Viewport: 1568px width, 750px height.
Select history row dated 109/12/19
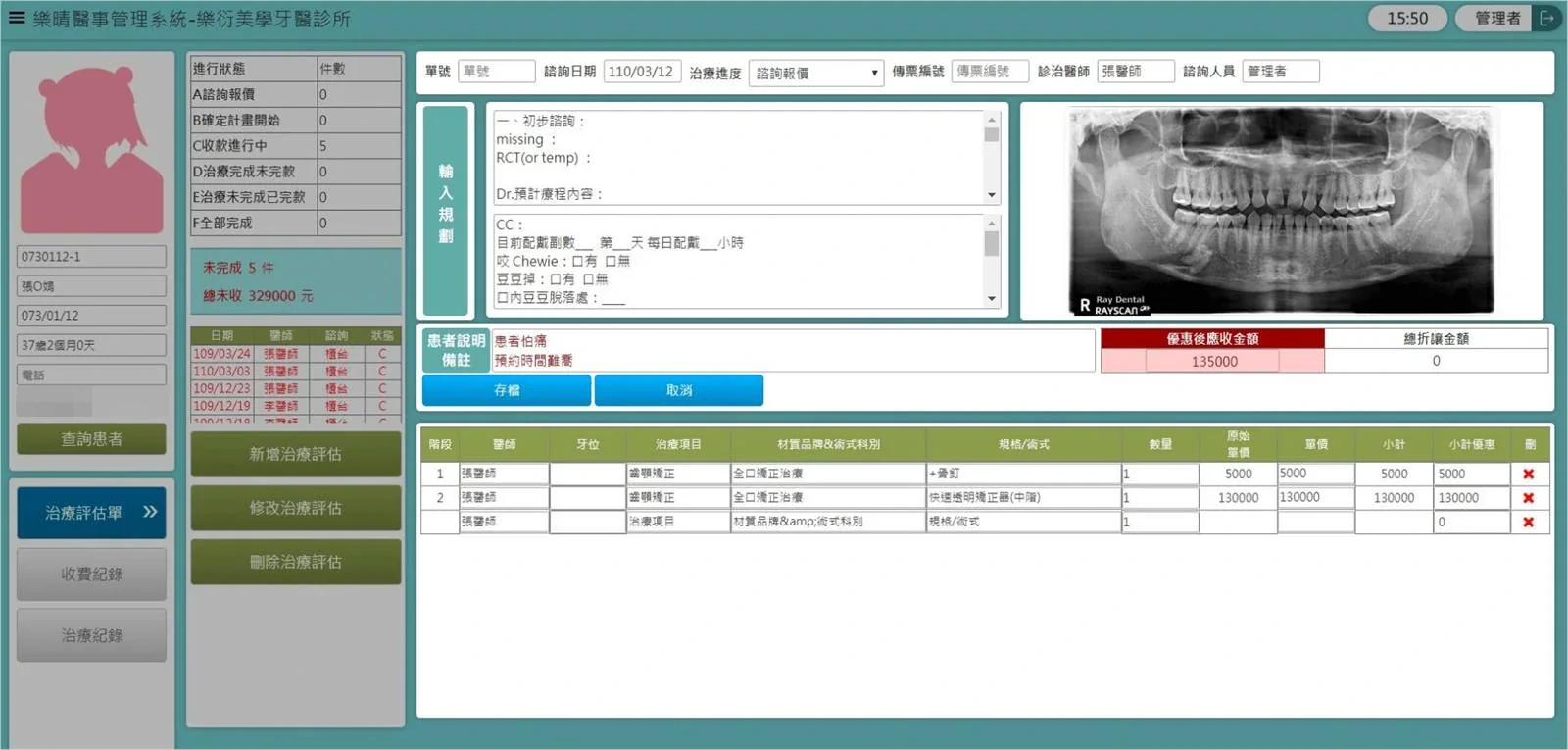[295, 406]
